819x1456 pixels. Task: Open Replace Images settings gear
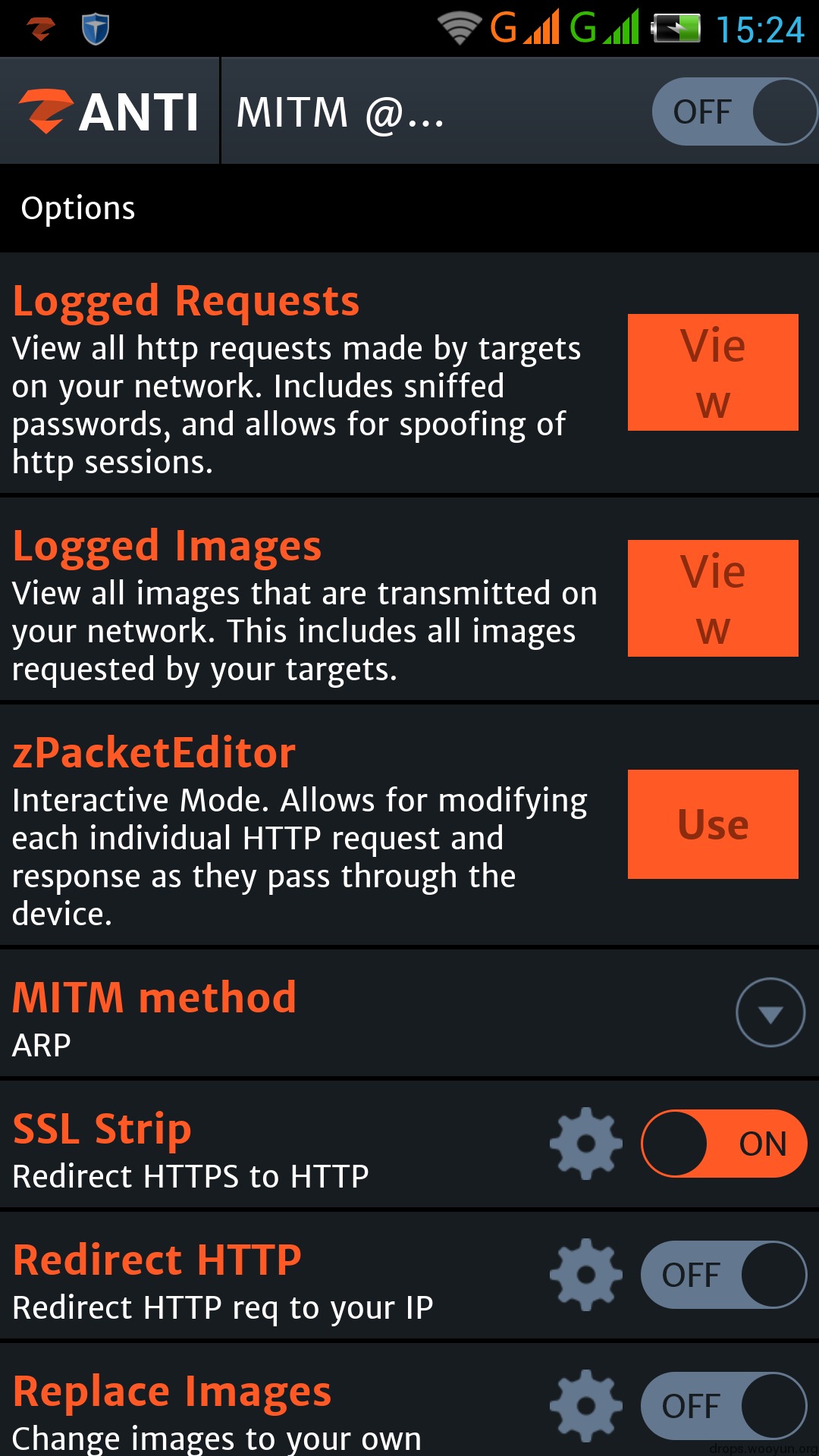(585, 1406)
